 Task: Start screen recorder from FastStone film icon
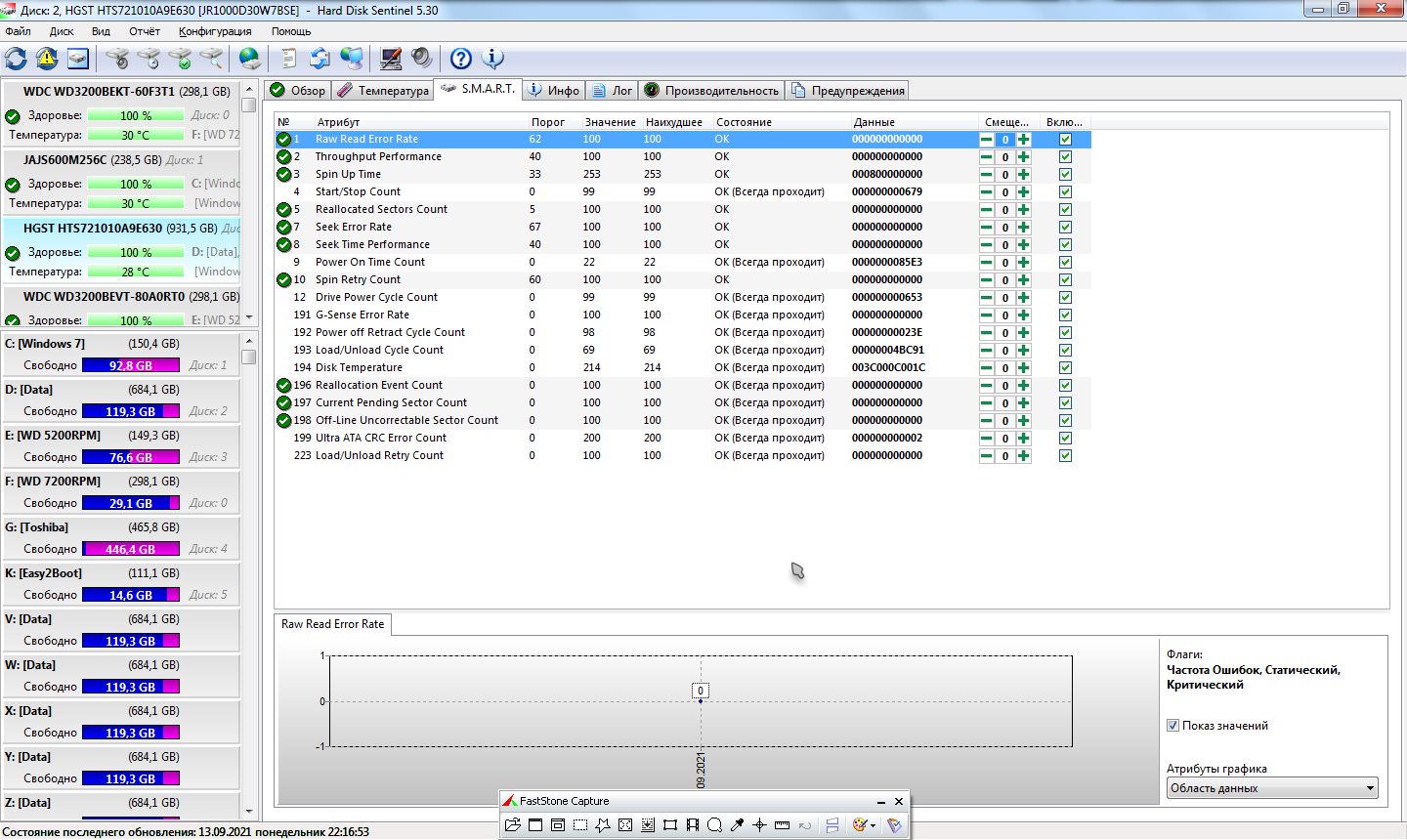693,825
